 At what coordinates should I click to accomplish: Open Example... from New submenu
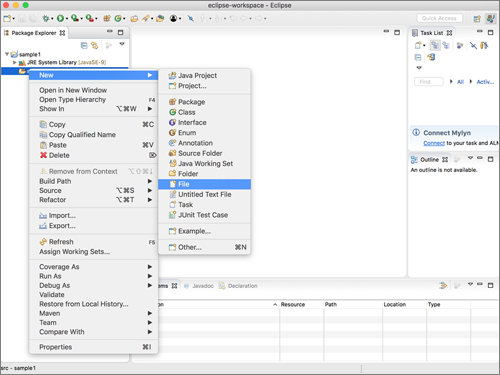tap(204, 231)
